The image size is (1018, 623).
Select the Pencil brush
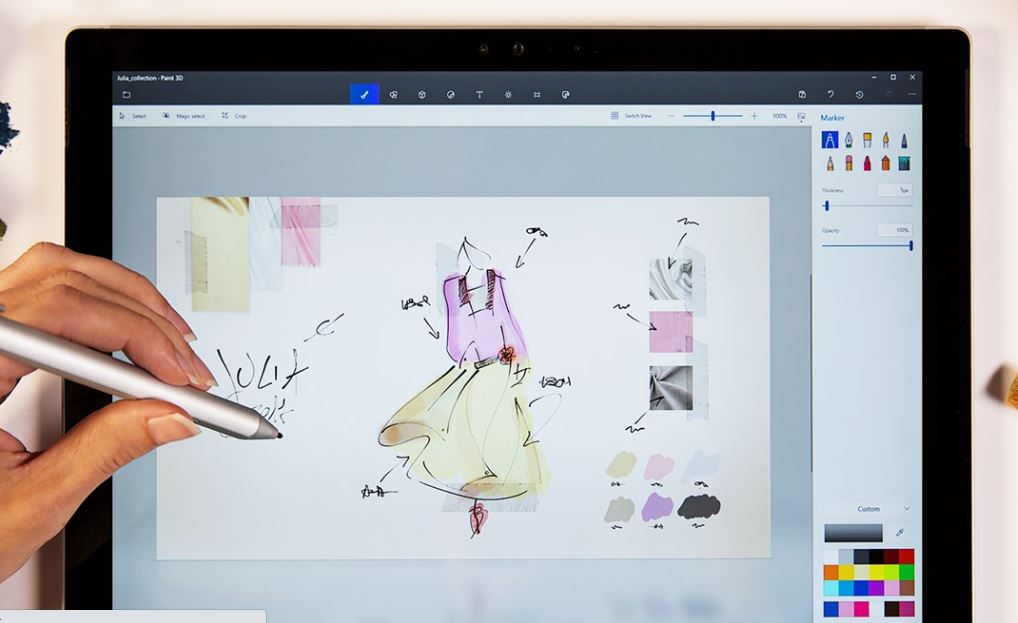click(830, 163)
